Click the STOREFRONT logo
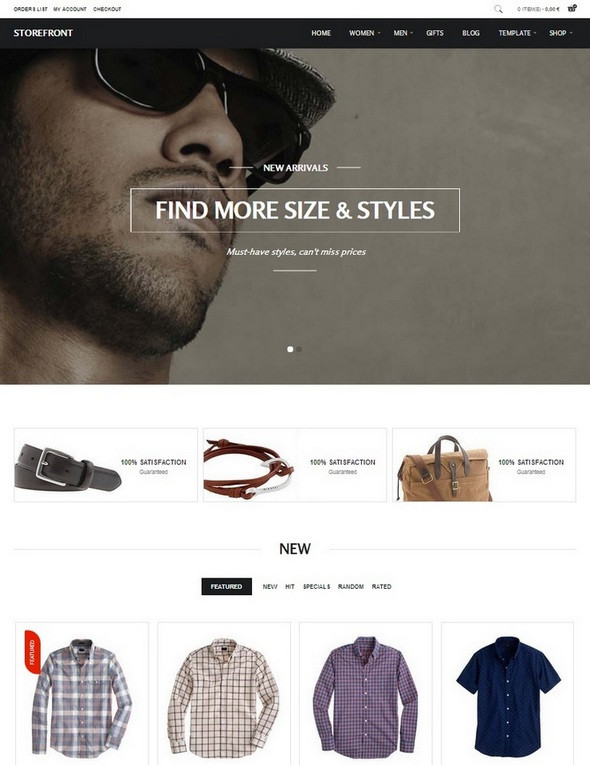This screenshot has height=765, width=590. 43,33
